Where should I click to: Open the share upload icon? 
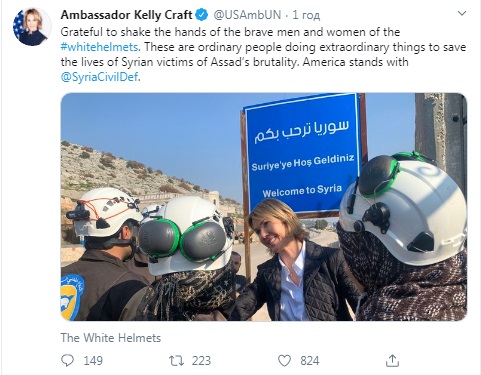[392, 361]
